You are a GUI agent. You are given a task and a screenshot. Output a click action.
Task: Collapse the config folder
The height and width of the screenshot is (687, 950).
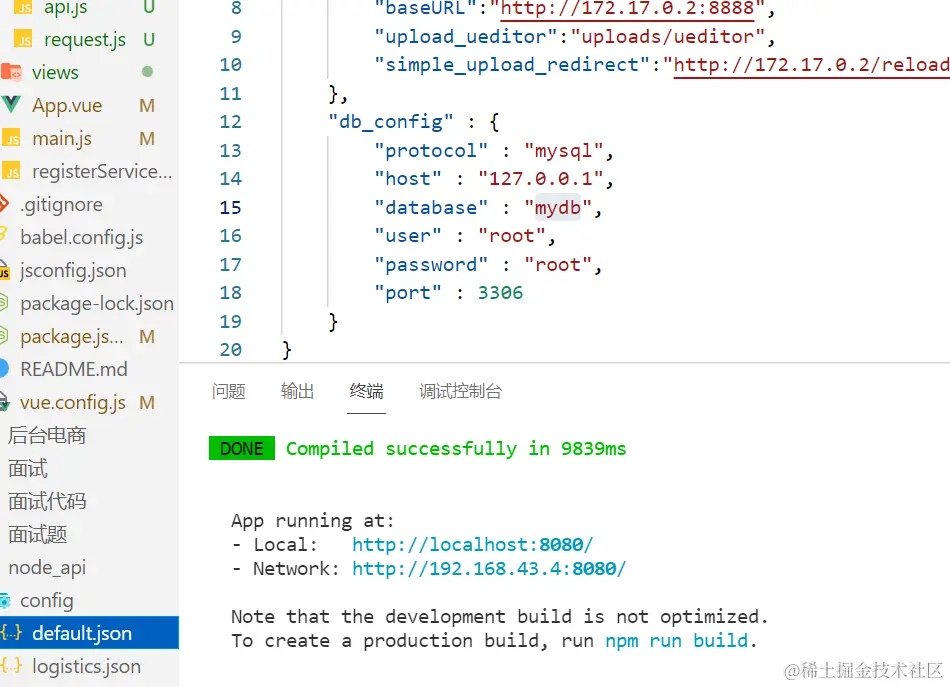pyautogui.click(x=46, y=600)
